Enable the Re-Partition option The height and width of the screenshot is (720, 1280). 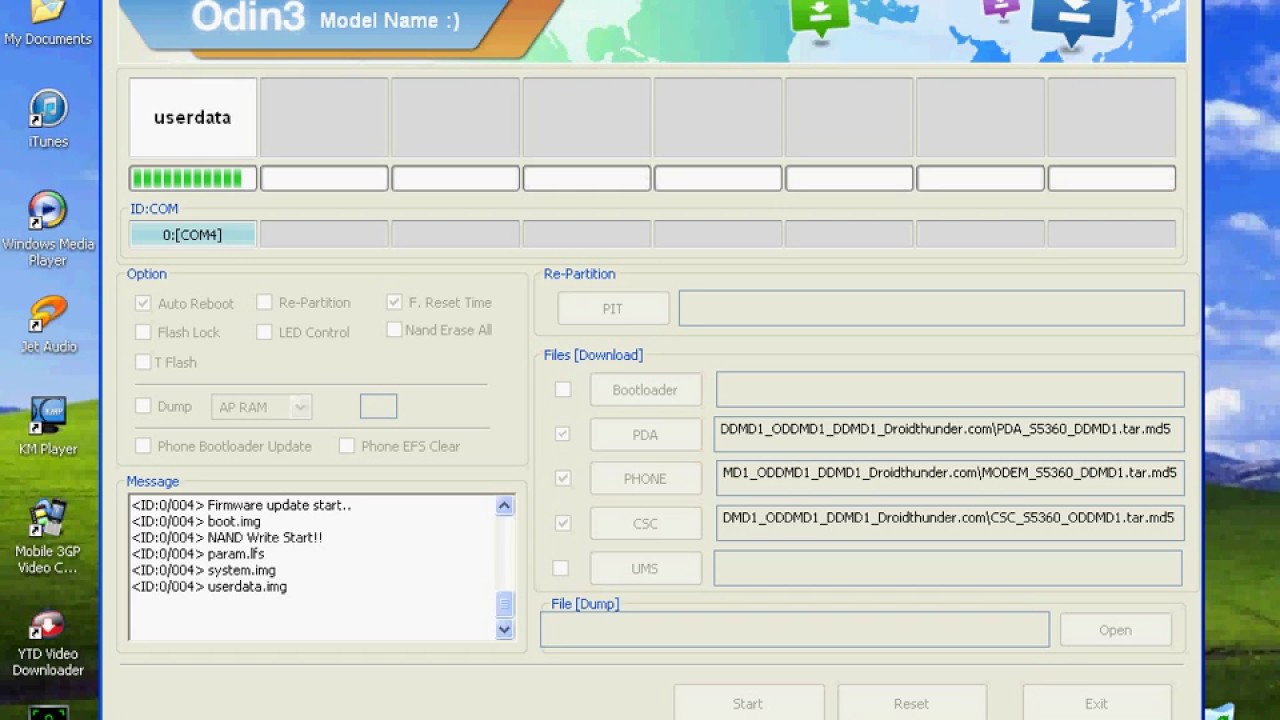(x=264, y=302)
